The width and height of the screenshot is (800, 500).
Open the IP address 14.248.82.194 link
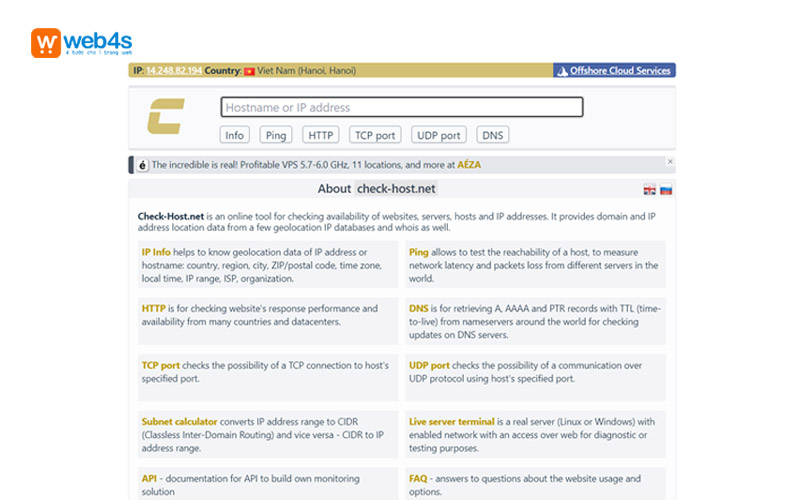pyautogui.click(x=174, y=70)
